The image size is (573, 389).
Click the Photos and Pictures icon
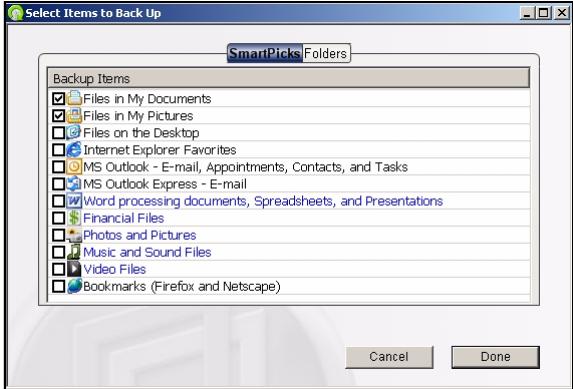coord(74,235)
